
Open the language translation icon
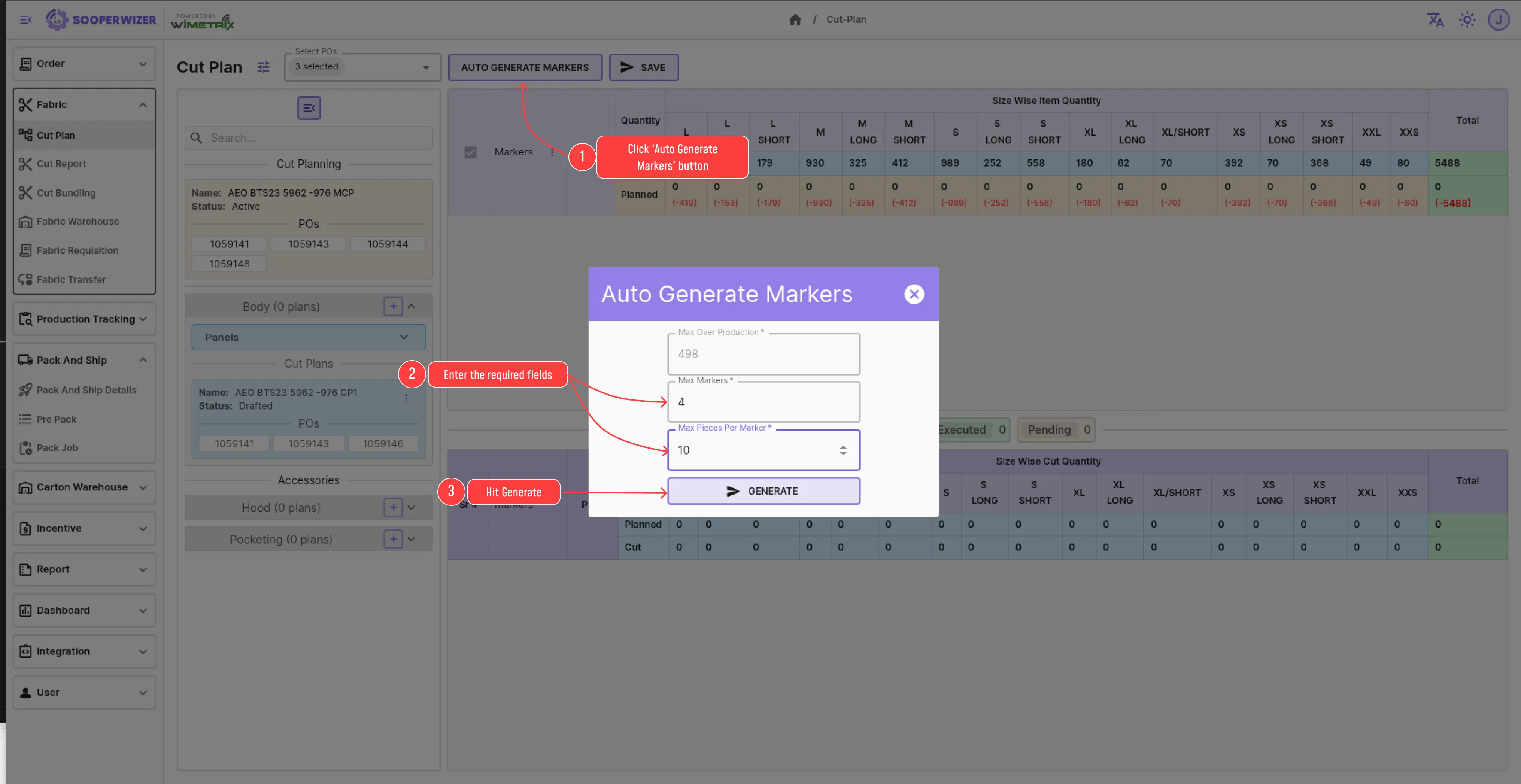(1435, 19)
